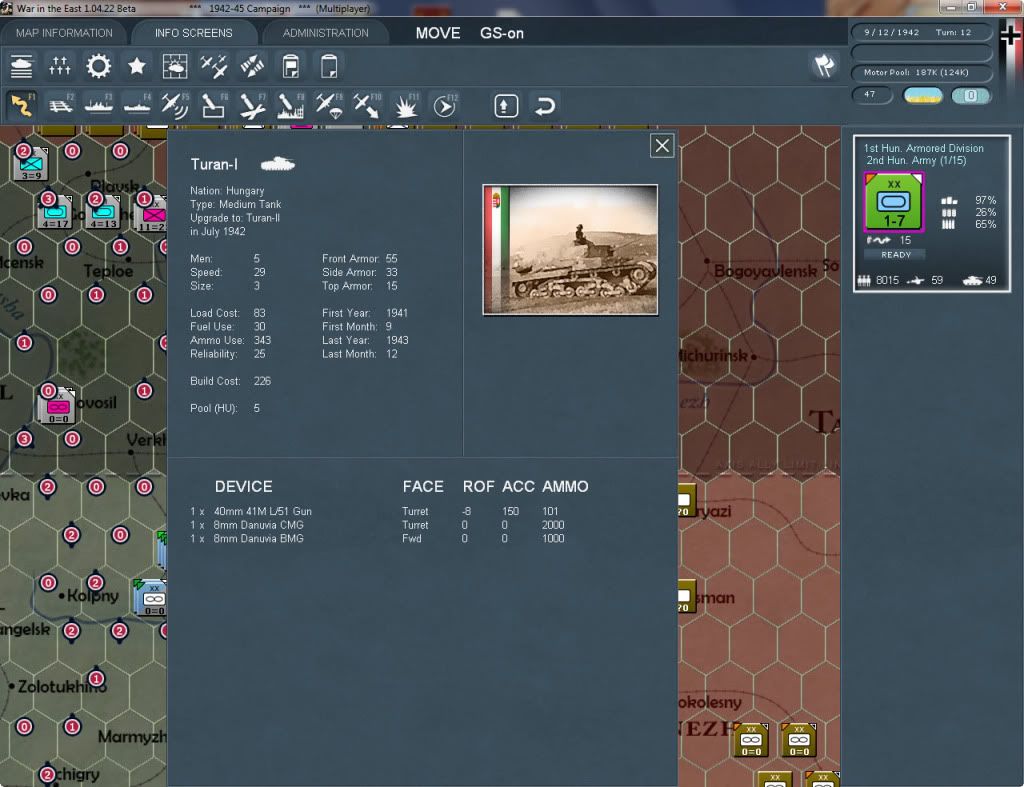Select the F10 air transfer mode
The height and width of the screenshot is (787, 1024).
367,105
